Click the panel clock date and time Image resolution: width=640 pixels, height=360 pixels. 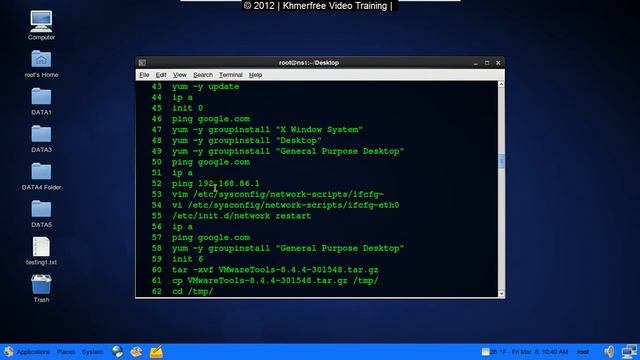point(540,351)
